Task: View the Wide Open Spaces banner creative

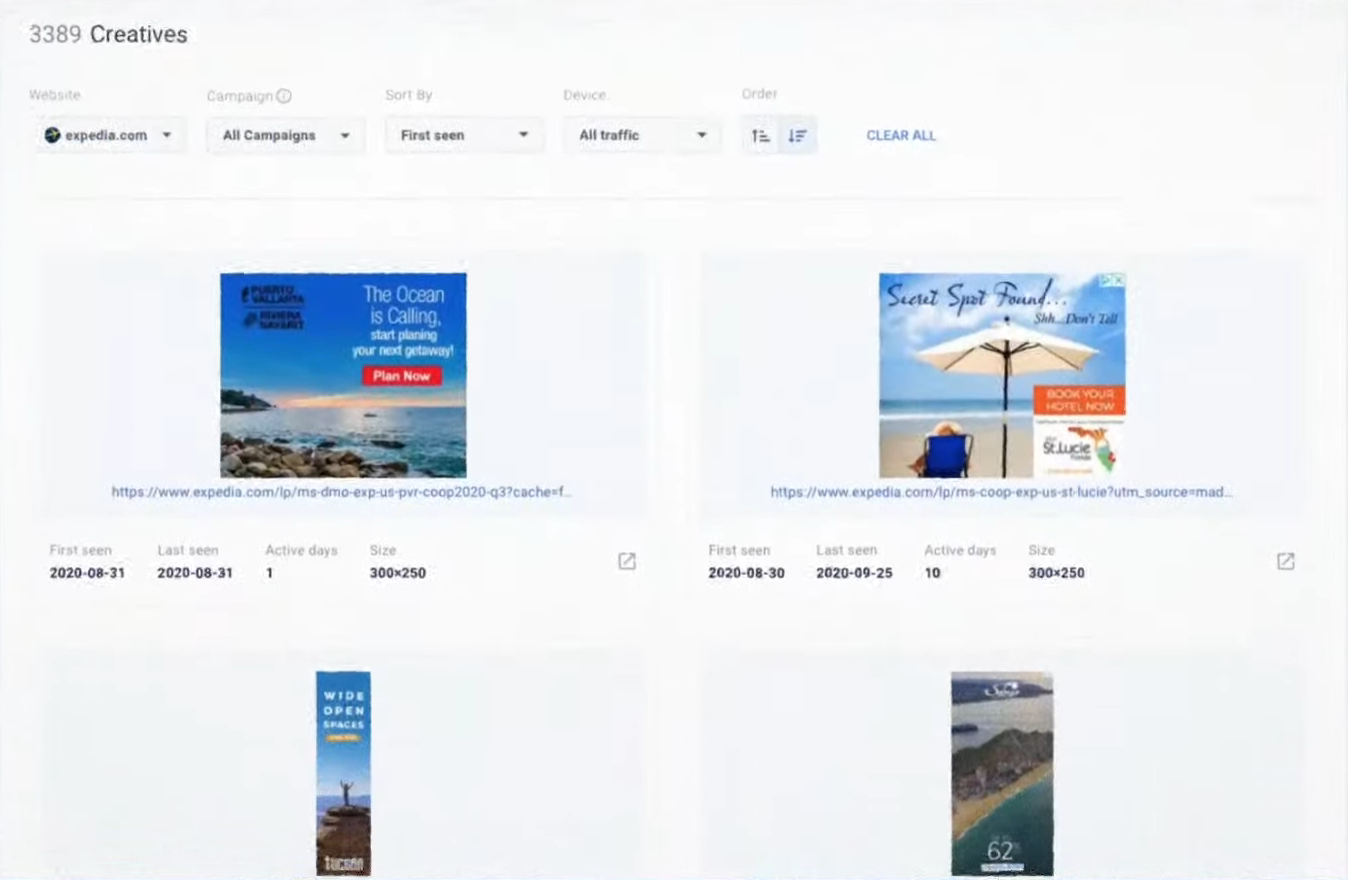Action: (343, 773)
